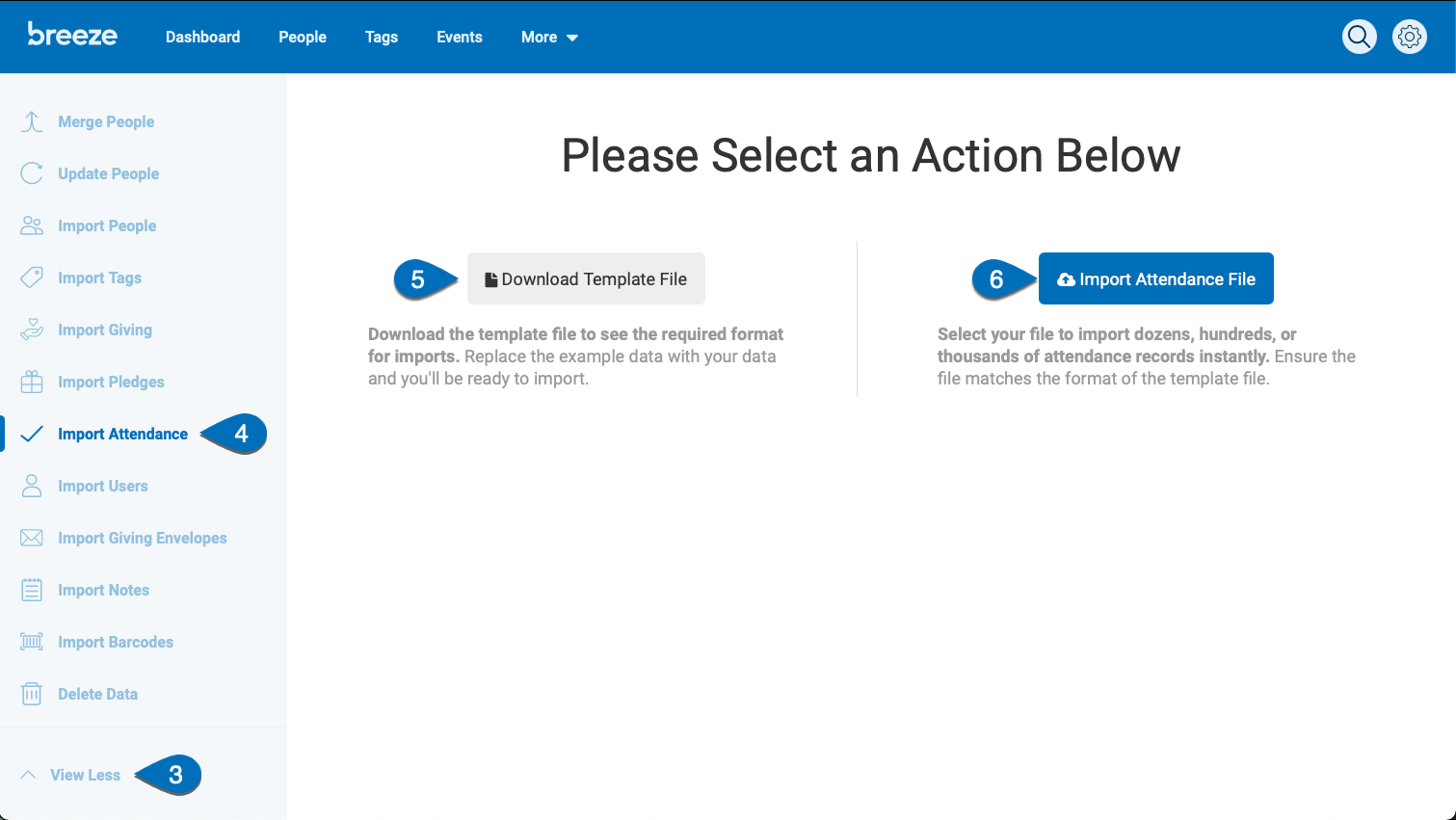This screenshot has height=820, width=1456.
Task: Choose Import Giving option
Action: click(105, 330)
